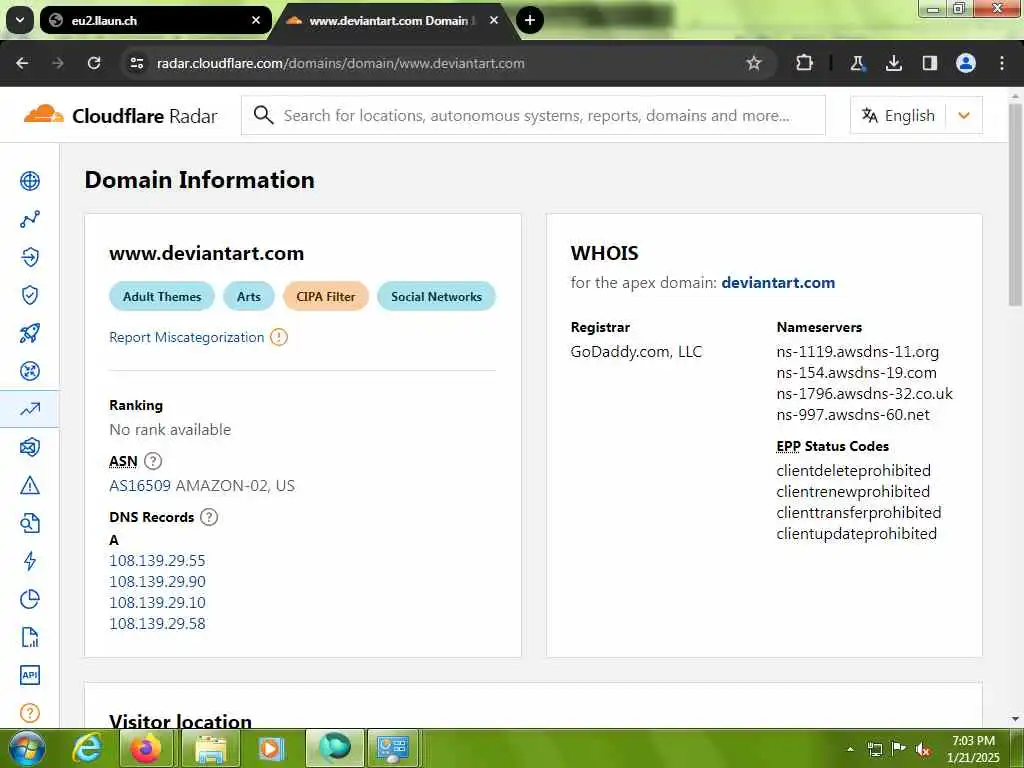Click the page vertical scrollbar thumb
Image resolution: width=1024 pixels, height=768 pixels.
click(x=1015, y=202)
